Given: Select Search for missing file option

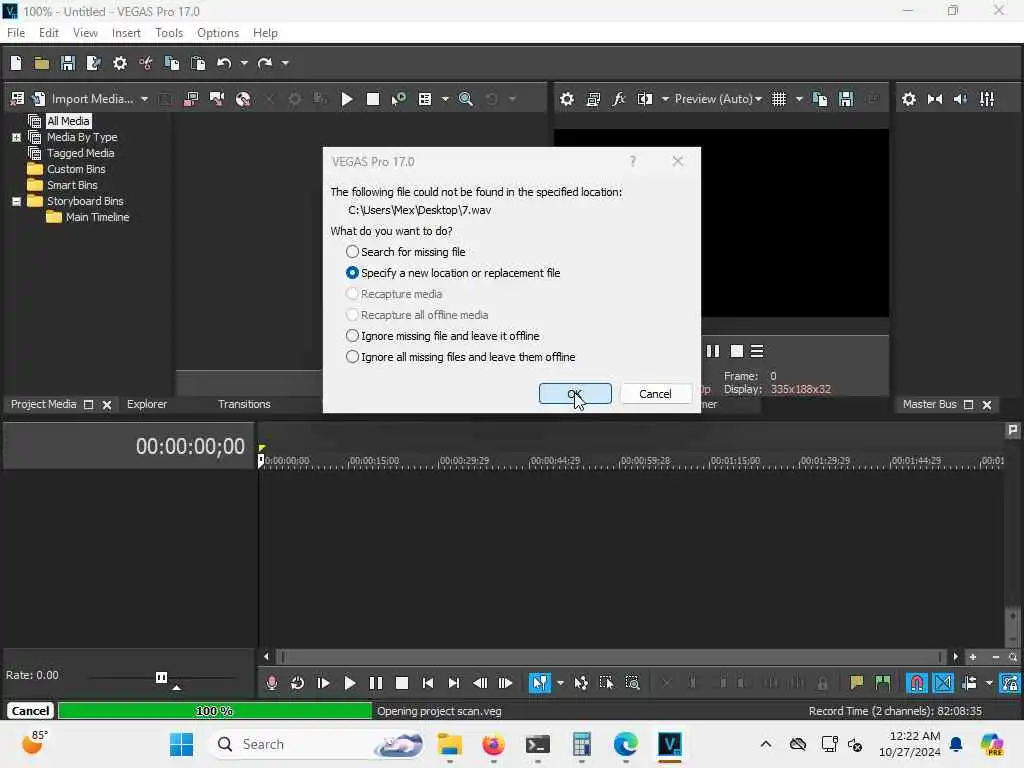Looking at the screenshot, I should 406,252.
